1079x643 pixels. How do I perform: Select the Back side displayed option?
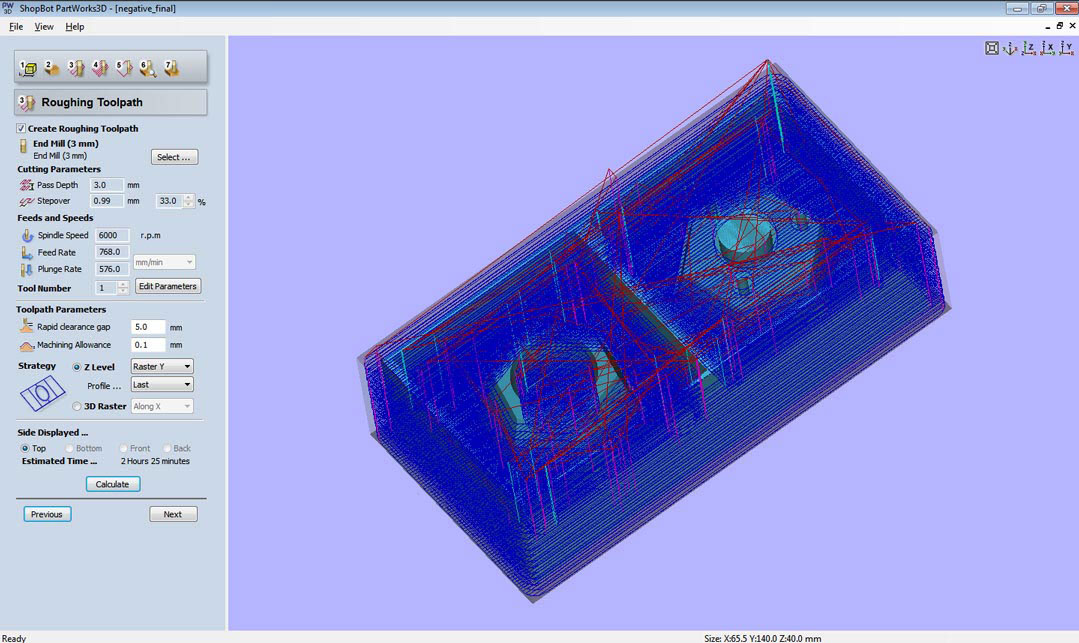click(167, 448)
